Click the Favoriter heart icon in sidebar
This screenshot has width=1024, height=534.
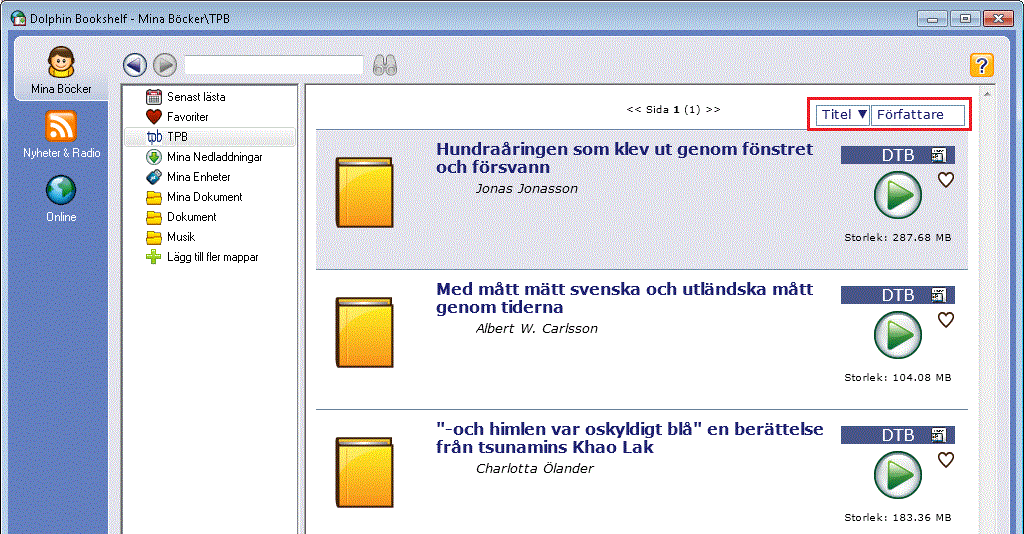(153, 117)
